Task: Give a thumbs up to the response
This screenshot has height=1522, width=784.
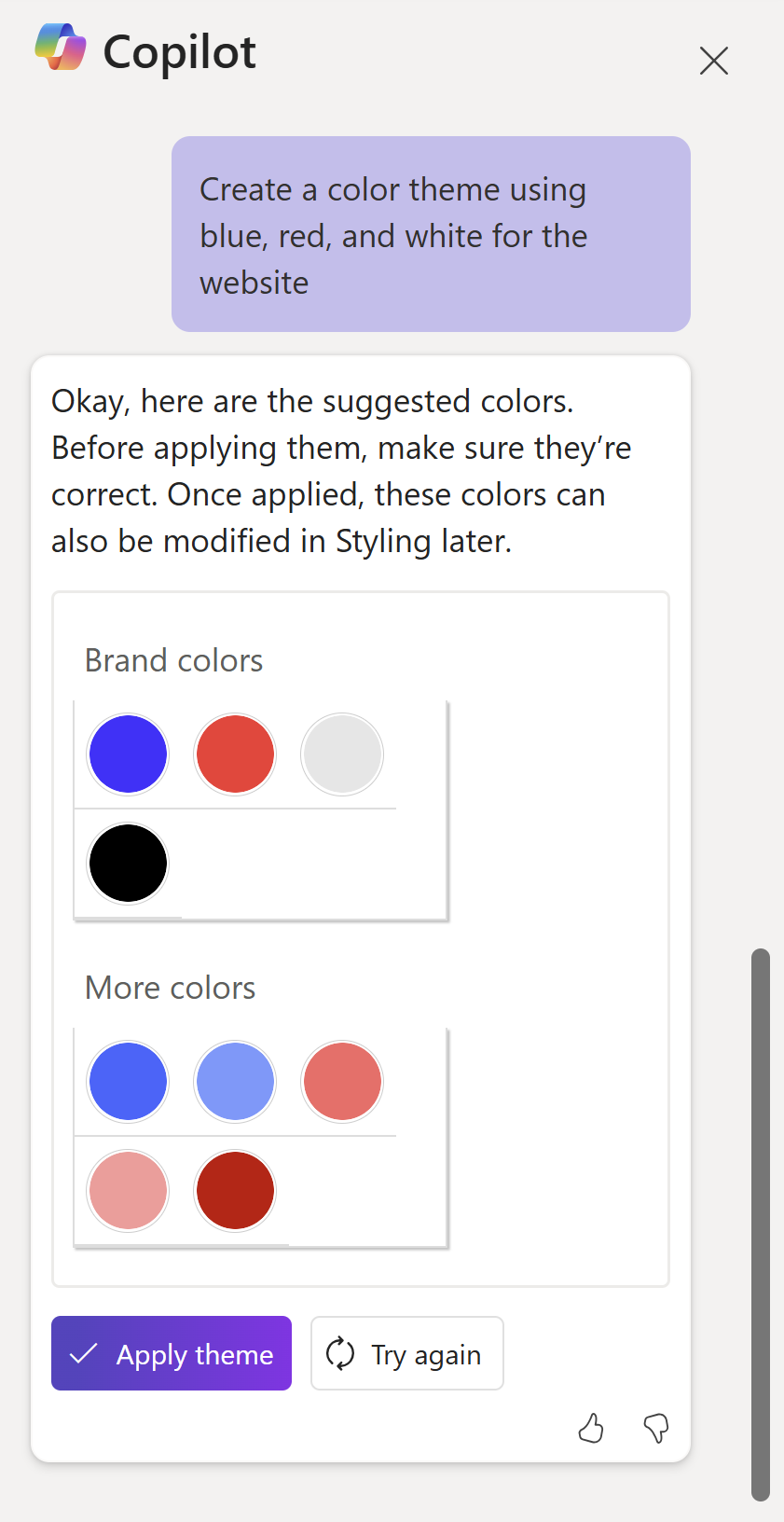Action: [x=591, y=1428]
